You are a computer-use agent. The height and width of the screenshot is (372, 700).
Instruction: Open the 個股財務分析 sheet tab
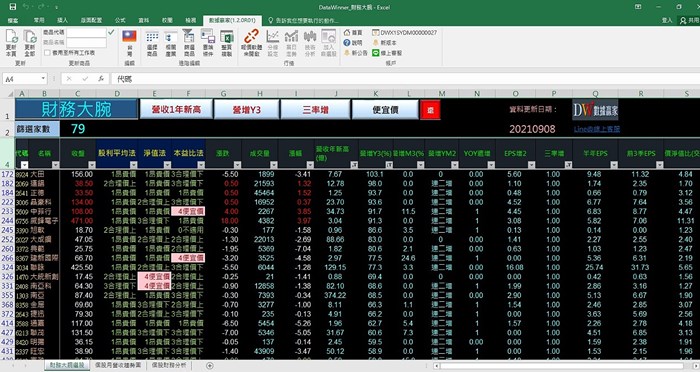(x=169, y=365)
